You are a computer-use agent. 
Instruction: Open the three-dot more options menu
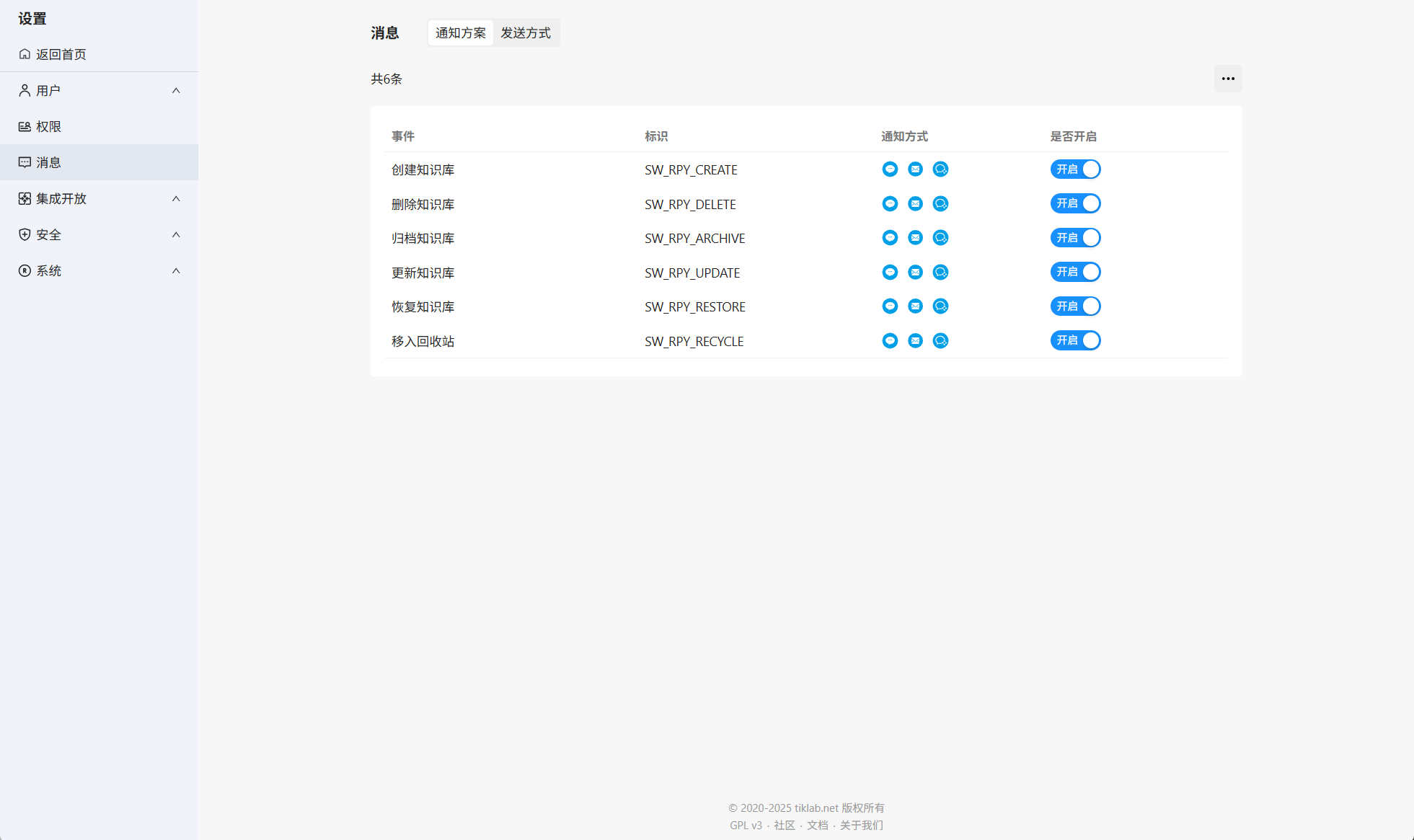1228,79
